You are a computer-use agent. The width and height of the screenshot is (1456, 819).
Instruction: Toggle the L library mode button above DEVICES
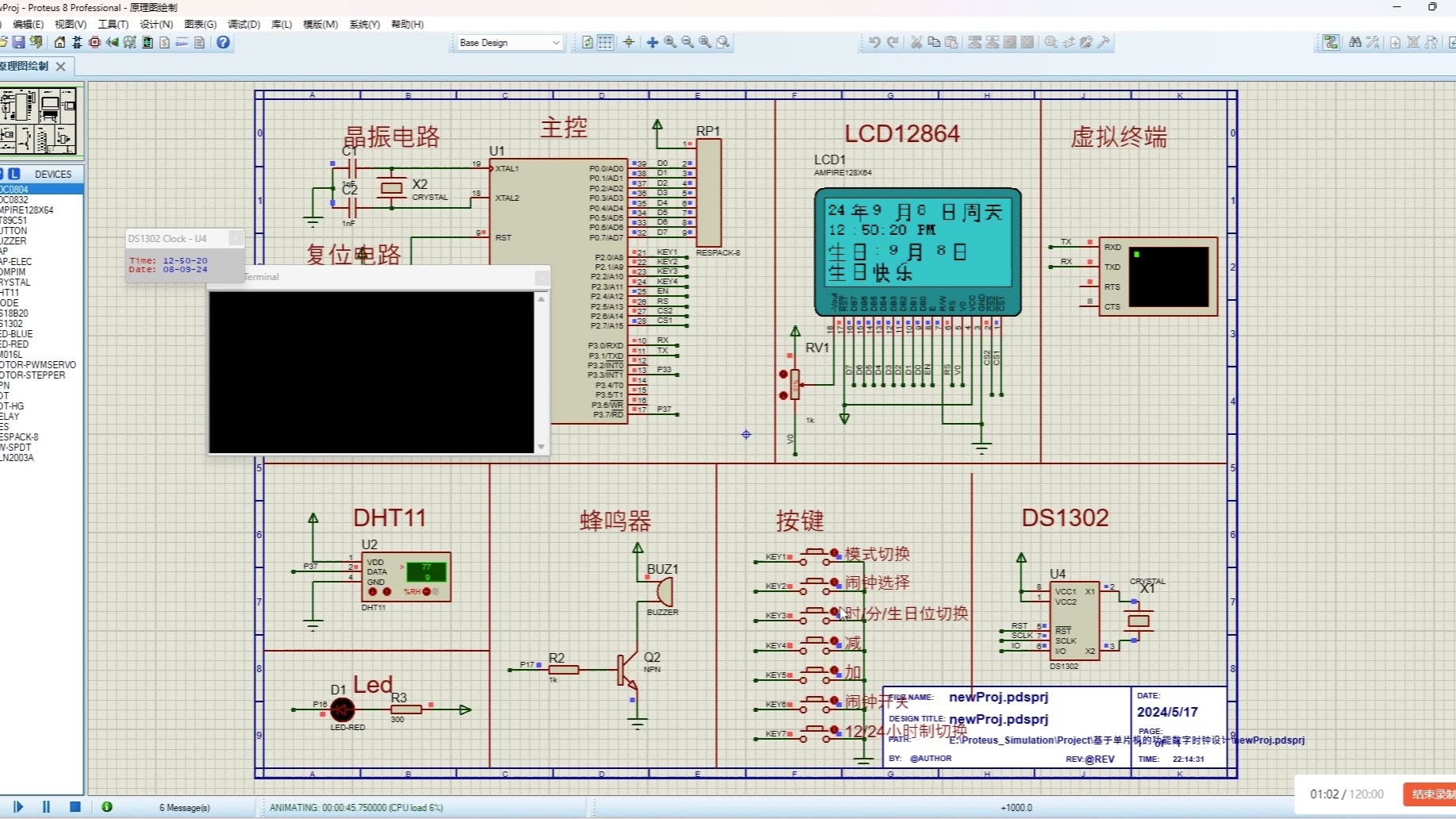[14, 174]
